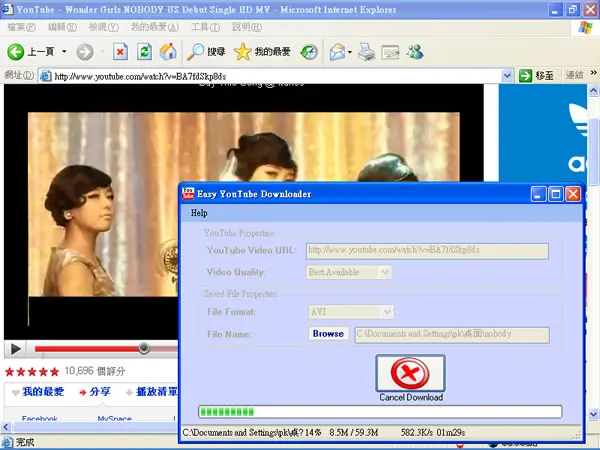Go to the Home page icon
The width and height of the screenshot is (600, 450).
pos(168,52)
